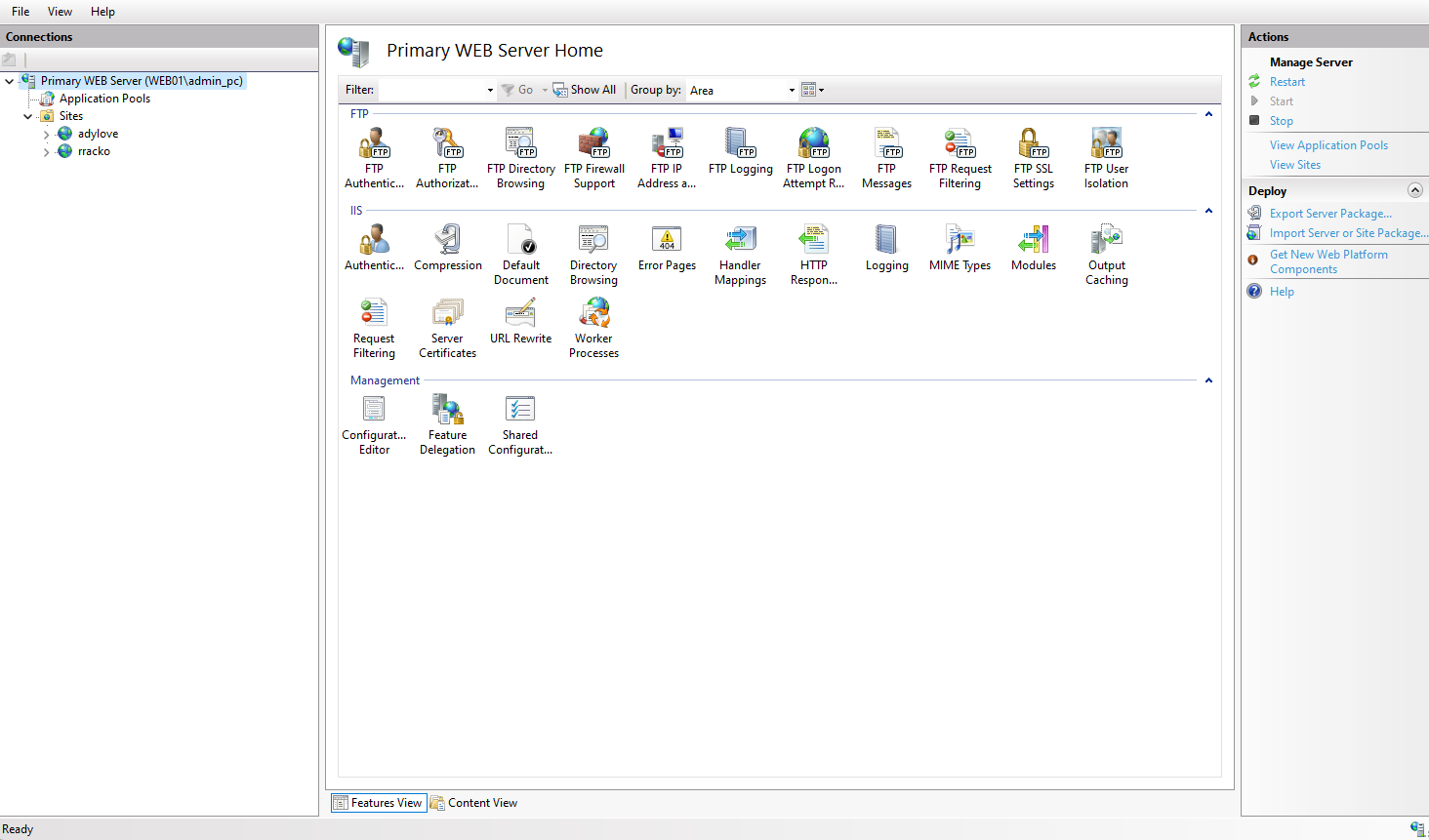The width and height of the screenshot is (1429, 840).
Task: Open FTP Request Filtering feature
Action: point(959,158)
